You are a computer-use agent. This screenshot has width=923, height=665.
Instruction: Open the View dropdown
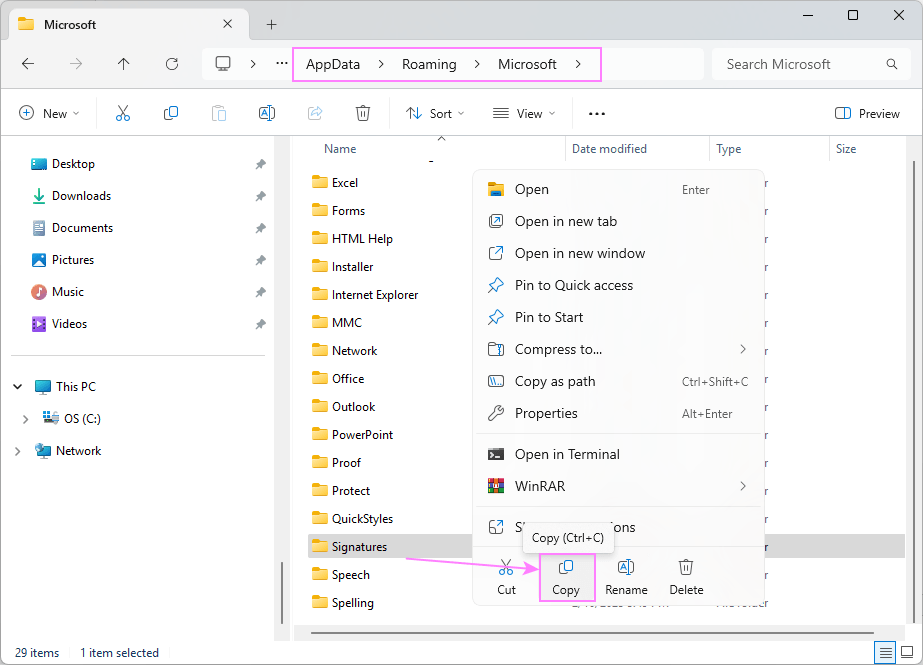coord(524,114)
